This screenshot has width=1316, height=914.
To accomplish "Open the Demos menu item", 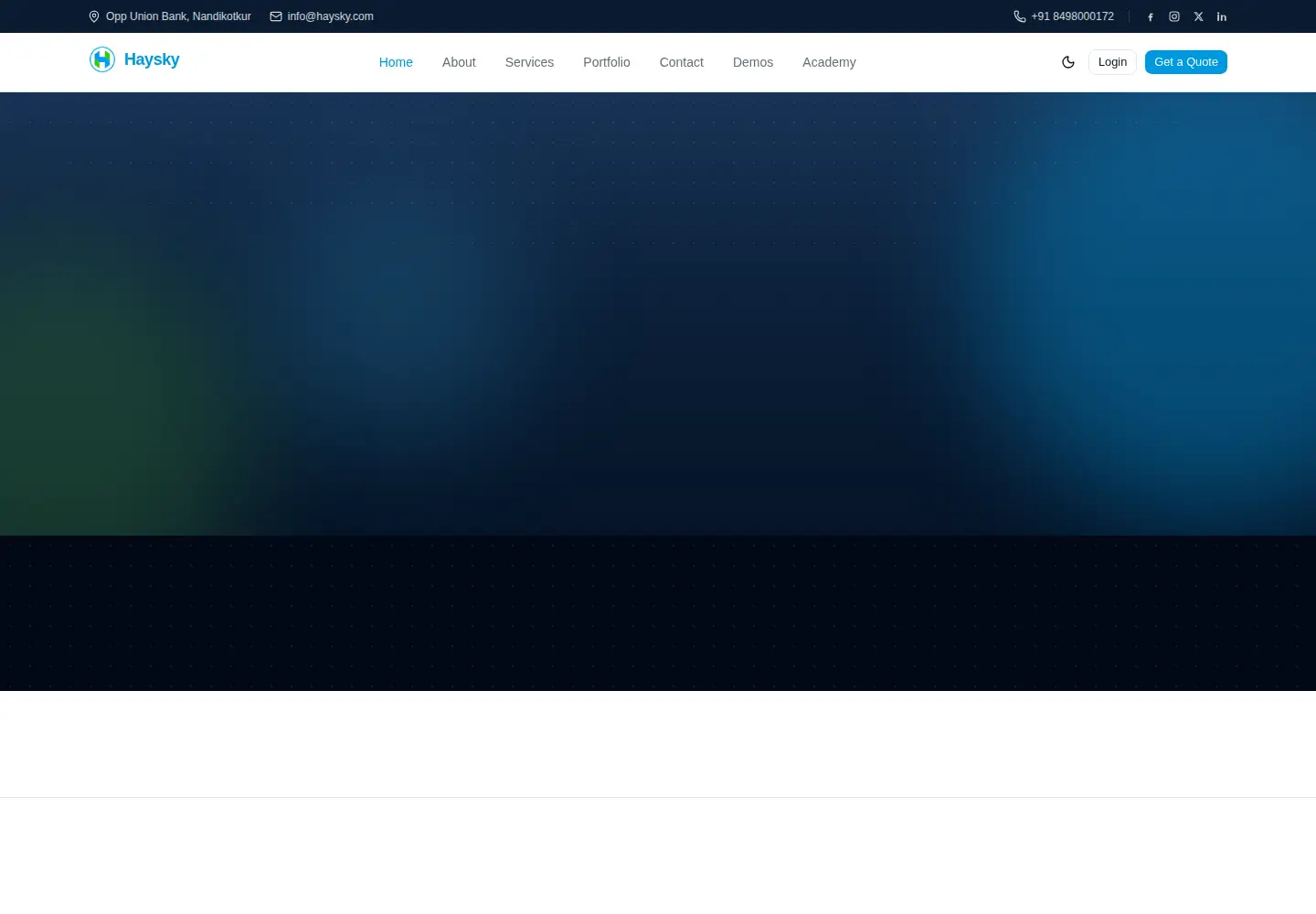I will pyautogui.click(x=753, y=62).
